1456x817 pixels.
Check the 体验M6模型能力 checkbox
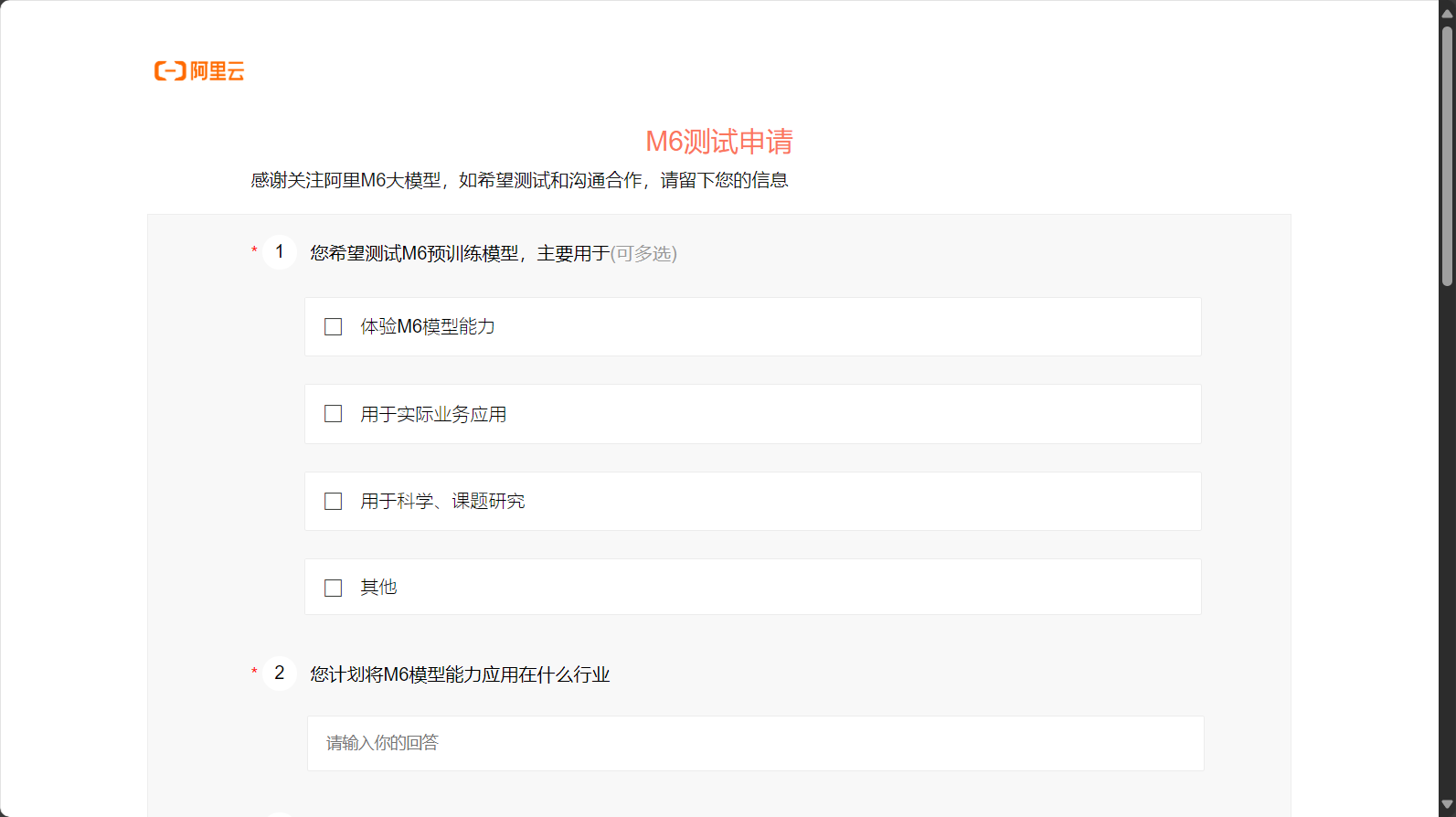click(334, 327)
